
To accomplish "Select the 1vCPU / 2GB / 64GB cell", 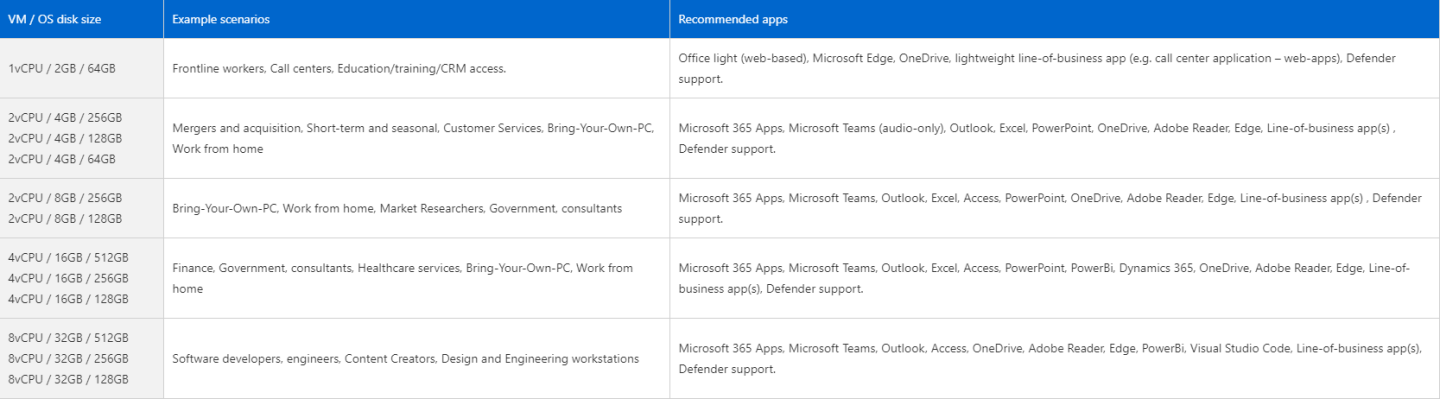I will point(82,68).
